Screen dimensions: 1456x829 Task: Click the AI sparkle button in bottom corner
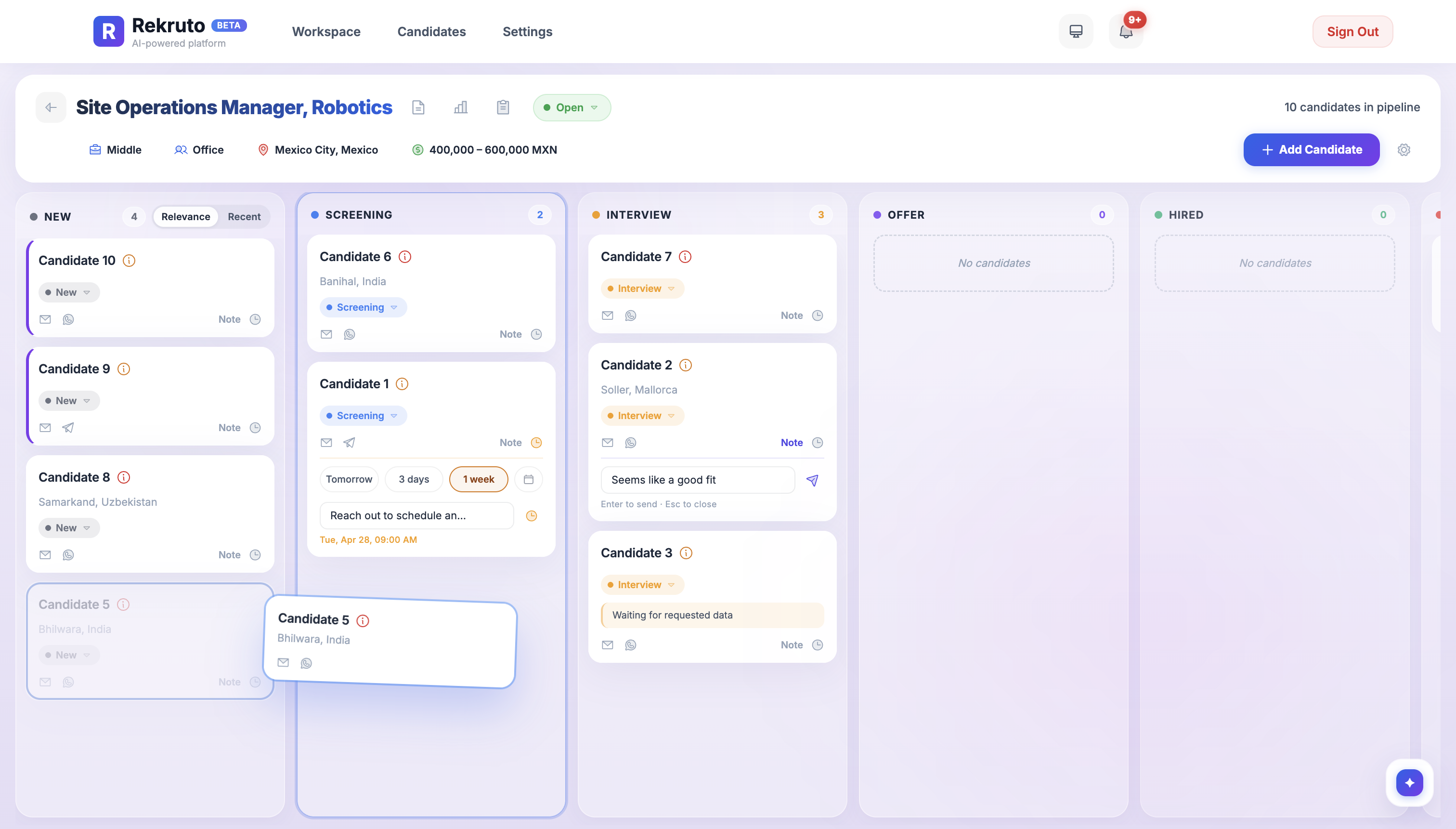pyautogui.click(x=1409, y=782)
